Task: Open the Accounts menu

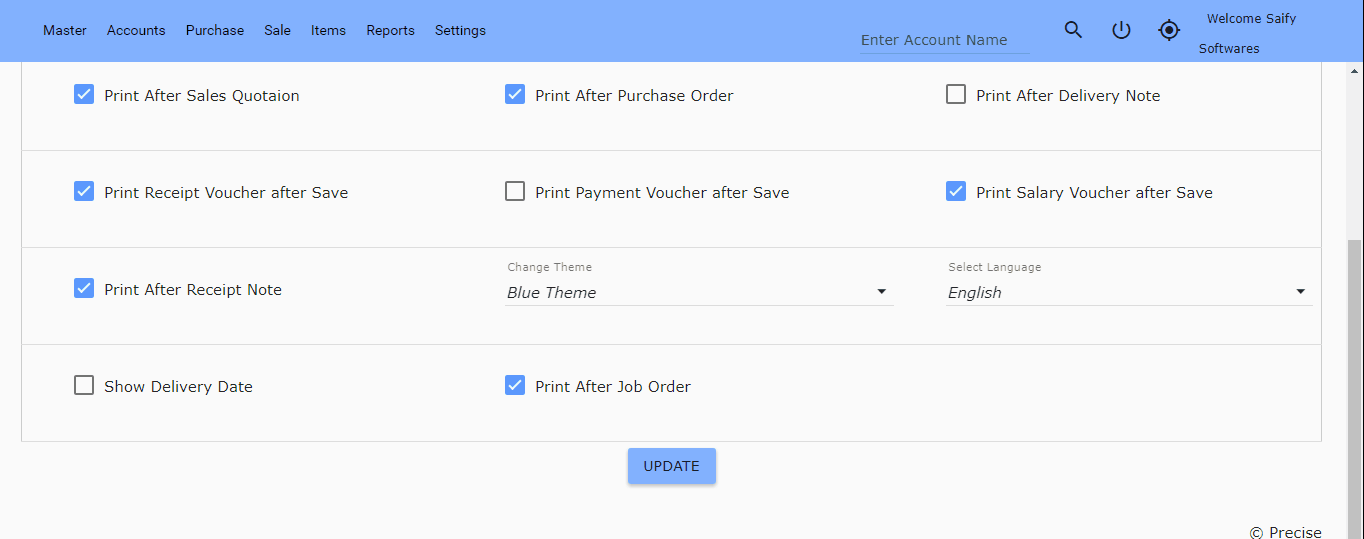Action: coord(136,30)
